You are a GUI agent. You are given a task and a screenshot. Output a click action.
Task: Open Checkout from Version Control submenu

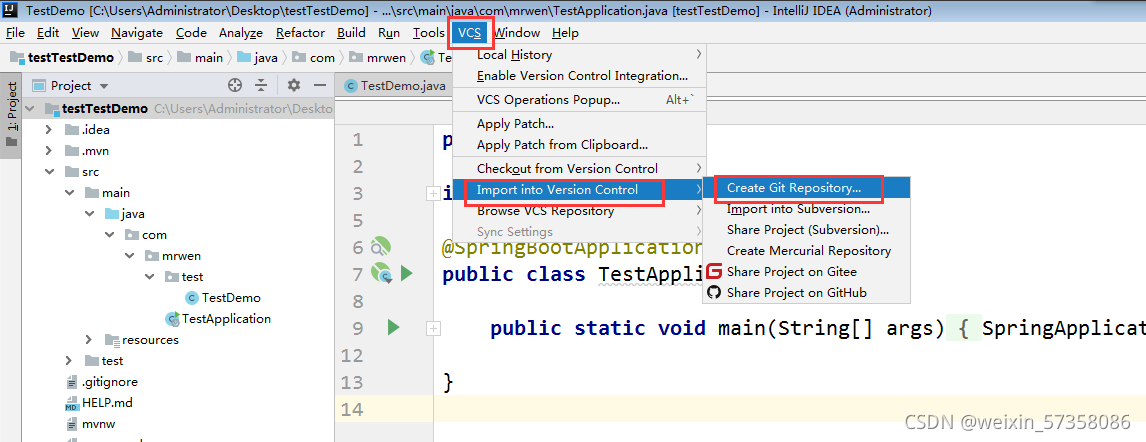point(579,169)
